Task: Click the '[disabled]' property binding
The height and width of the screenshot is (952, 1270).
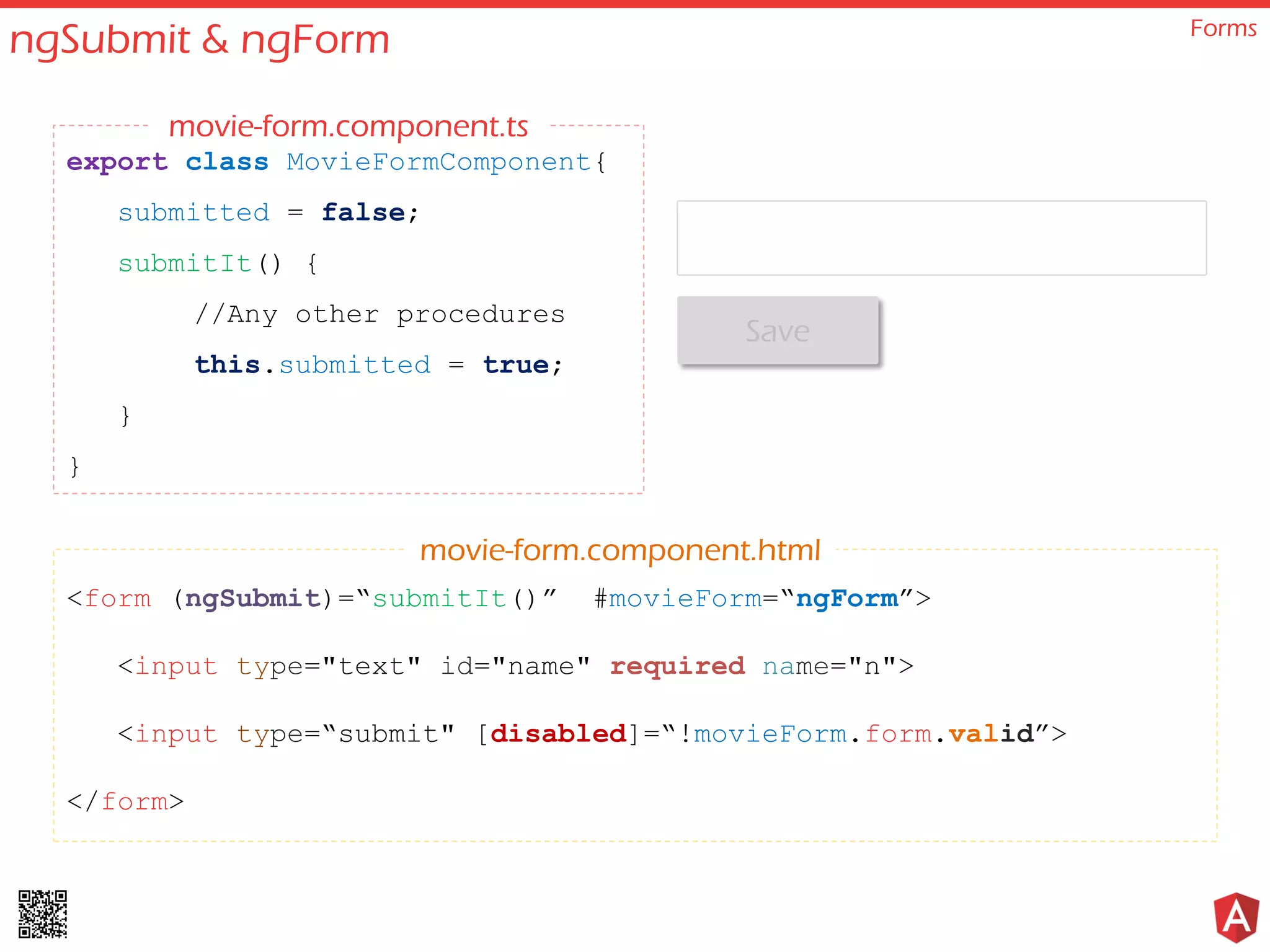Action: pos(559,734)
